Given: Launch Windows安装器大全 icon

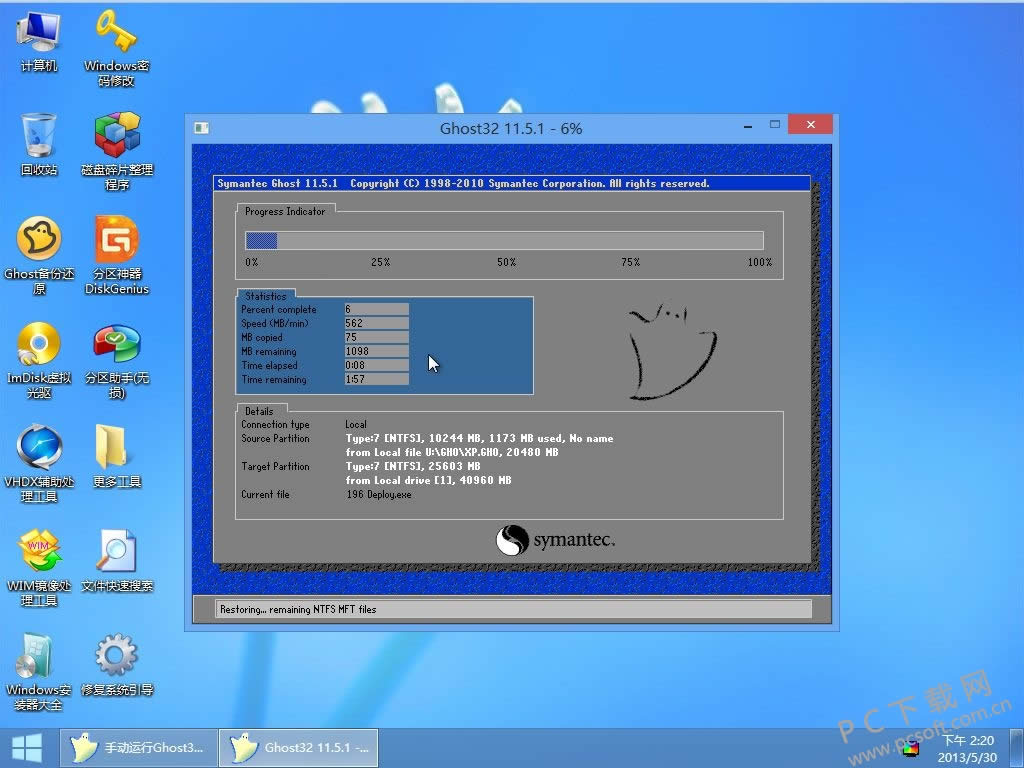Looking at the screenshot, I should (39, 657).
